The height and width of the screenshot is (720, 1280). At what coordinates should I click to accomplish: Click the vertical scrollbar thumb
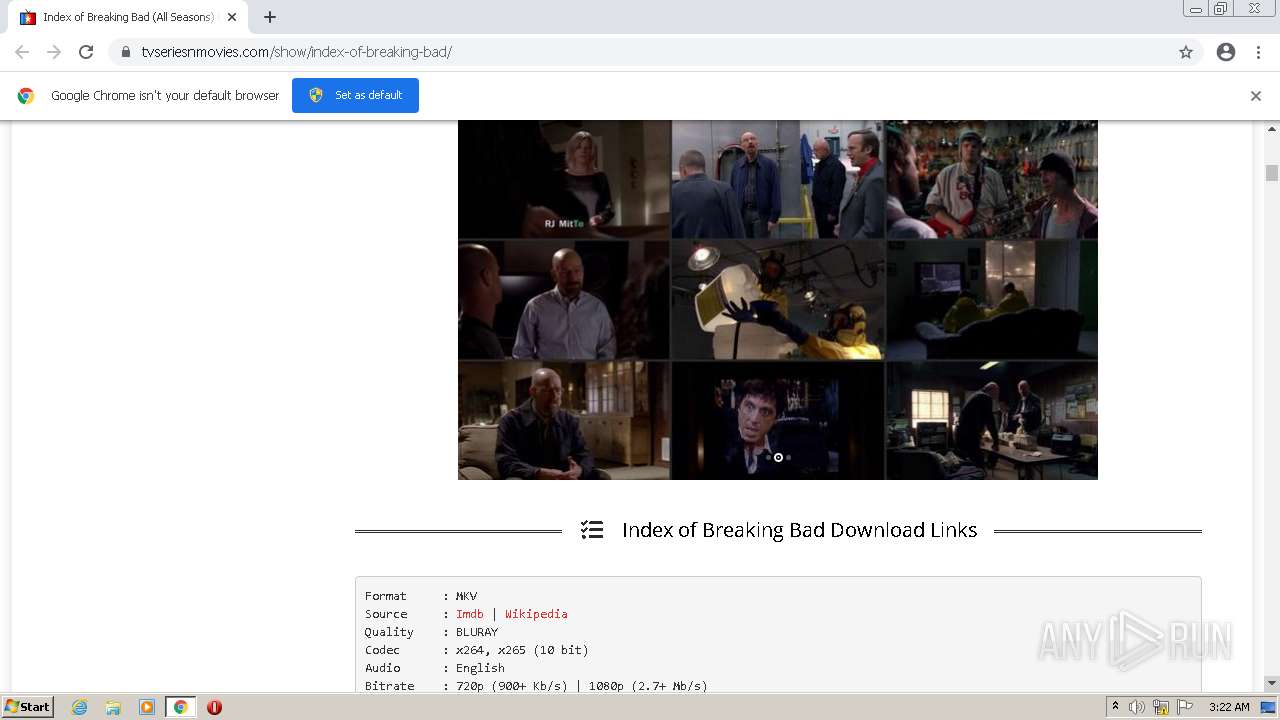pos(1272,173)
